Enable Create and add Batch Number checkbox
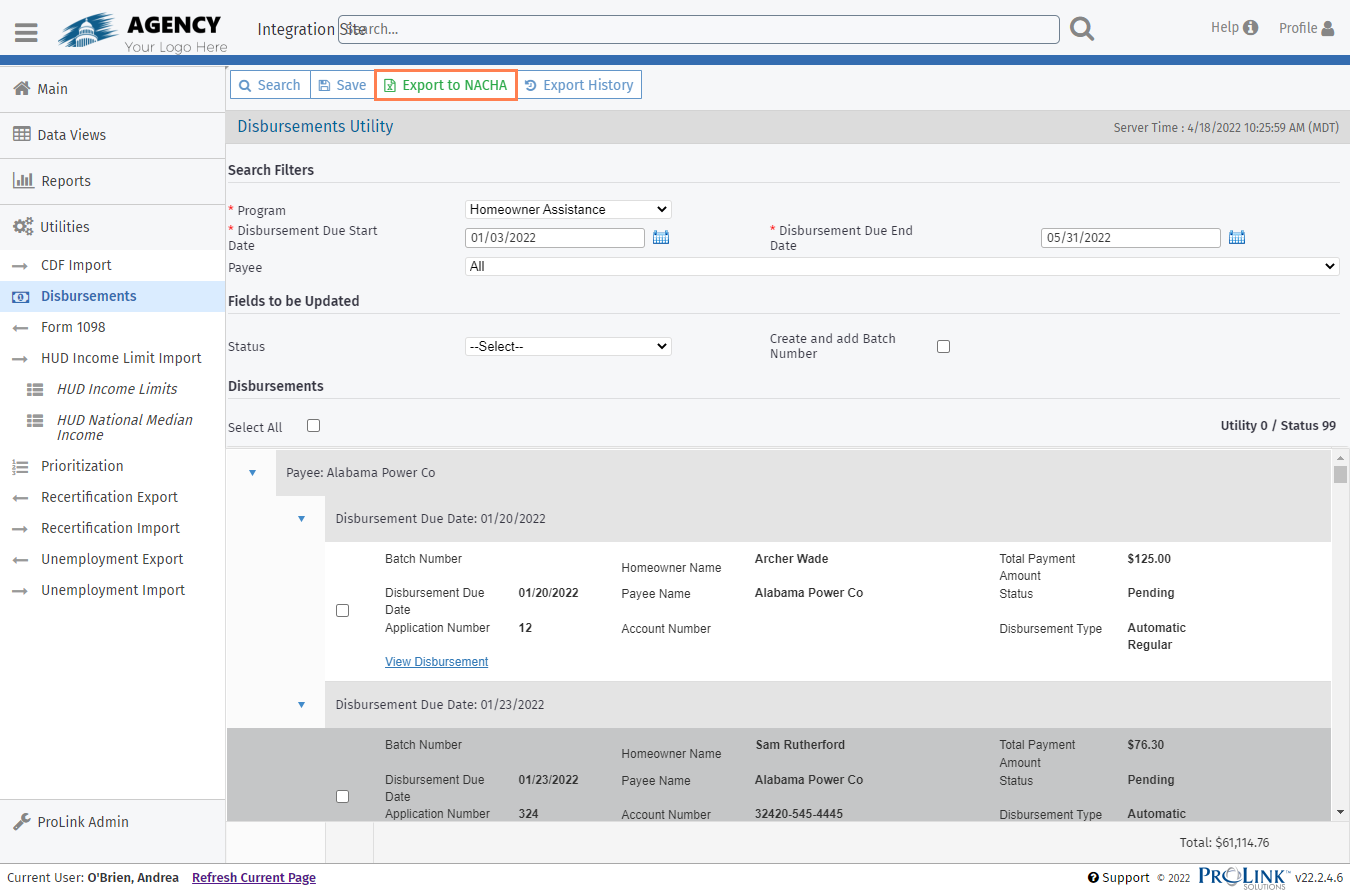This screenshot has height=892, width=1350. click(x=943, y=346)
